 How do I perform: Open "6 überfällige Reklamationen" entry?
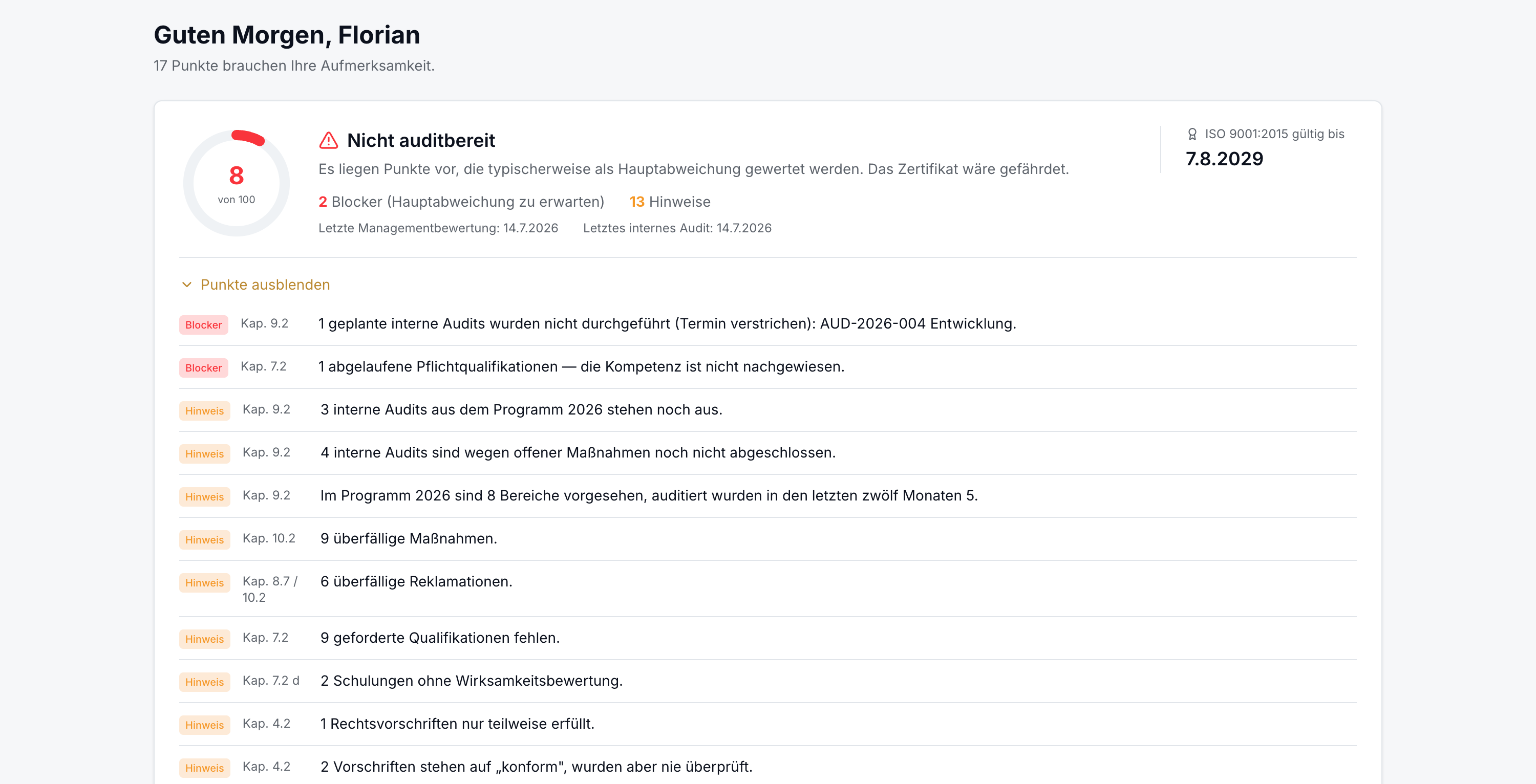coord(768,589)
